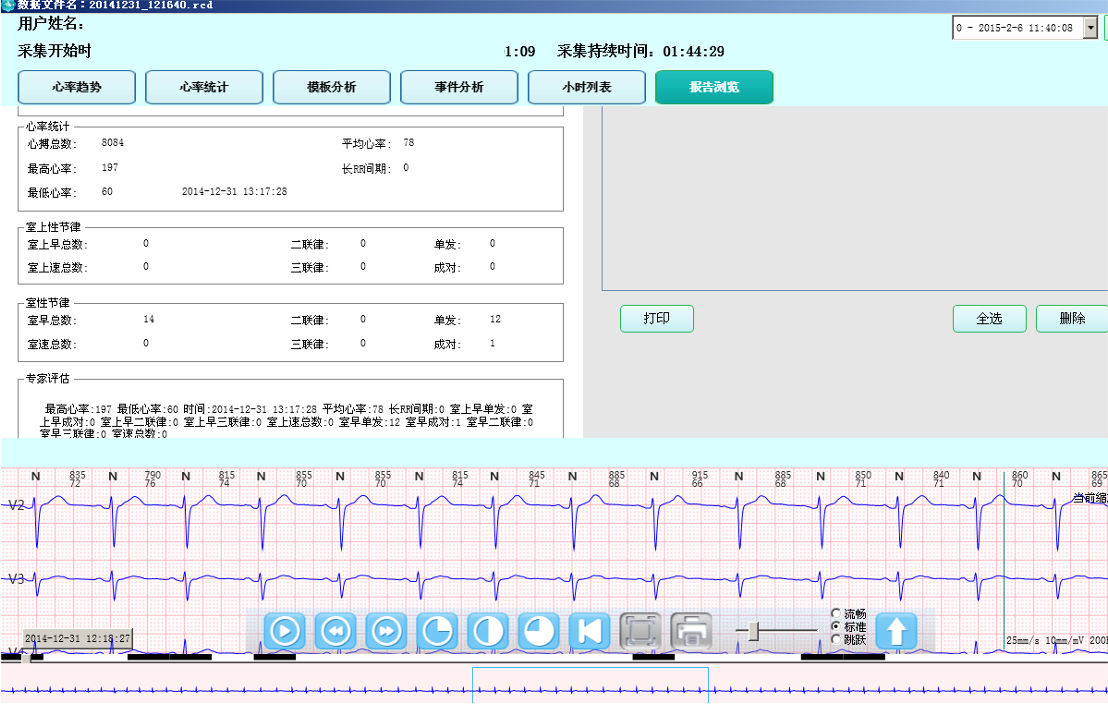Select the three-quarter pie icon
The height and width of the screenshot is (704, 1108).
click(539, 630)
